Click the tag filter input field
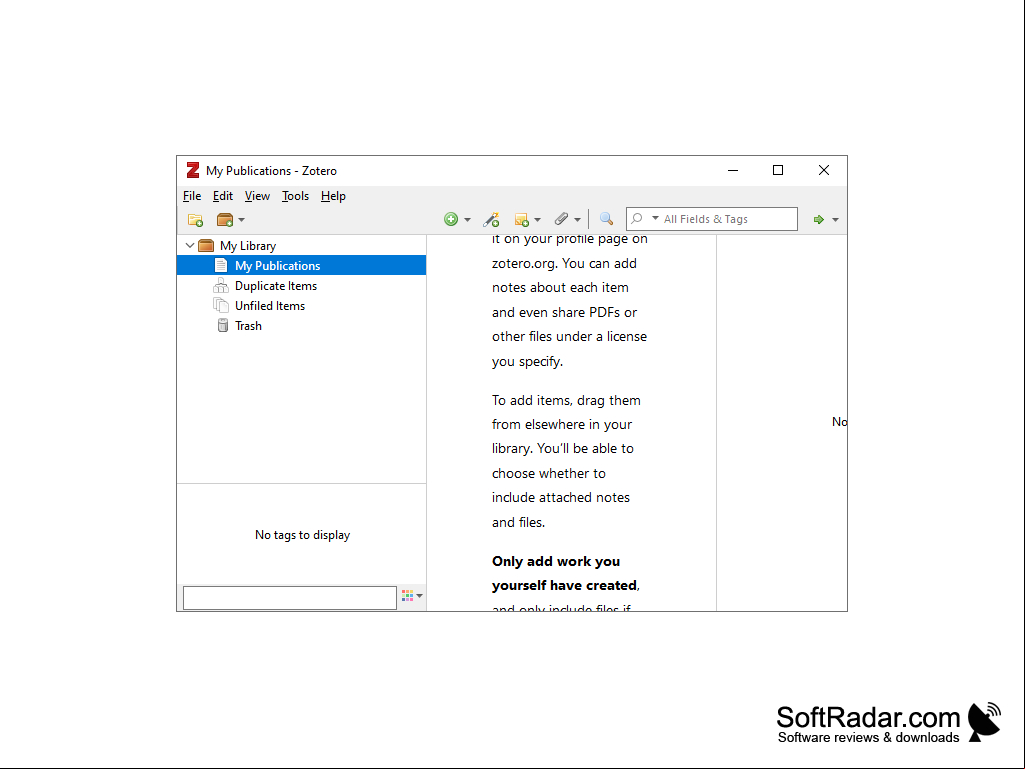The height and width of the screenshot is (769, 1025). (x=290, y=598)
